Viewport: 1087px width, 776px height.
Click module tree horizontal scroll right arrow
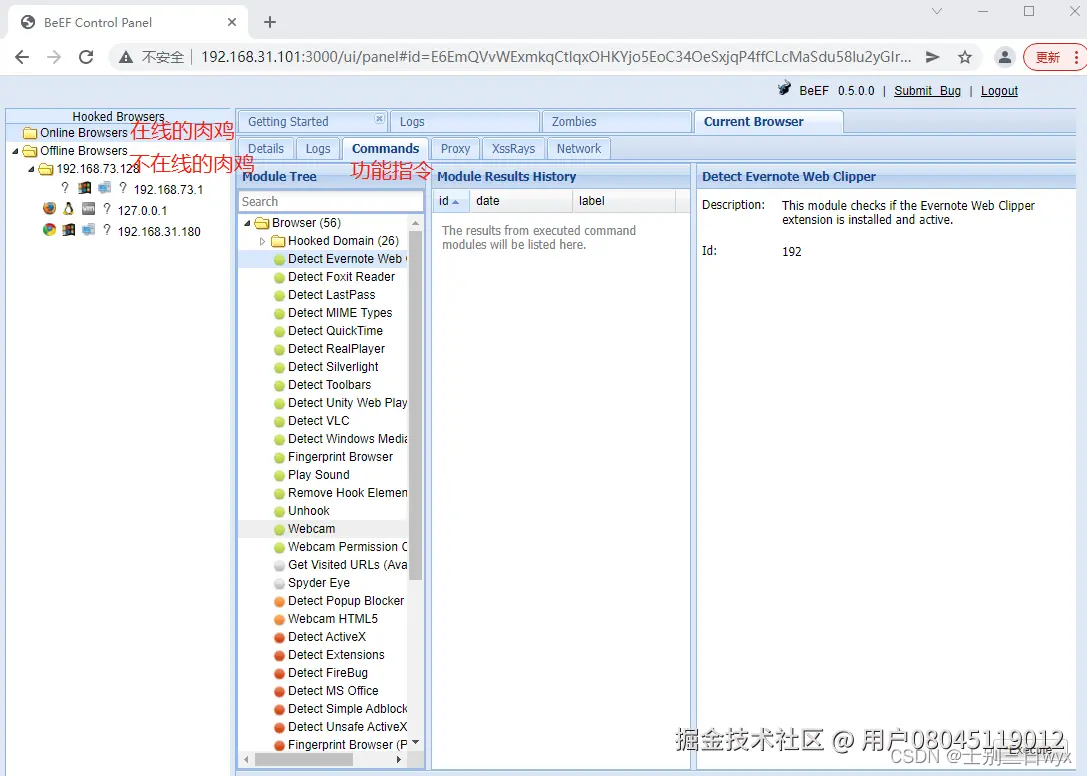pos(399,759)
